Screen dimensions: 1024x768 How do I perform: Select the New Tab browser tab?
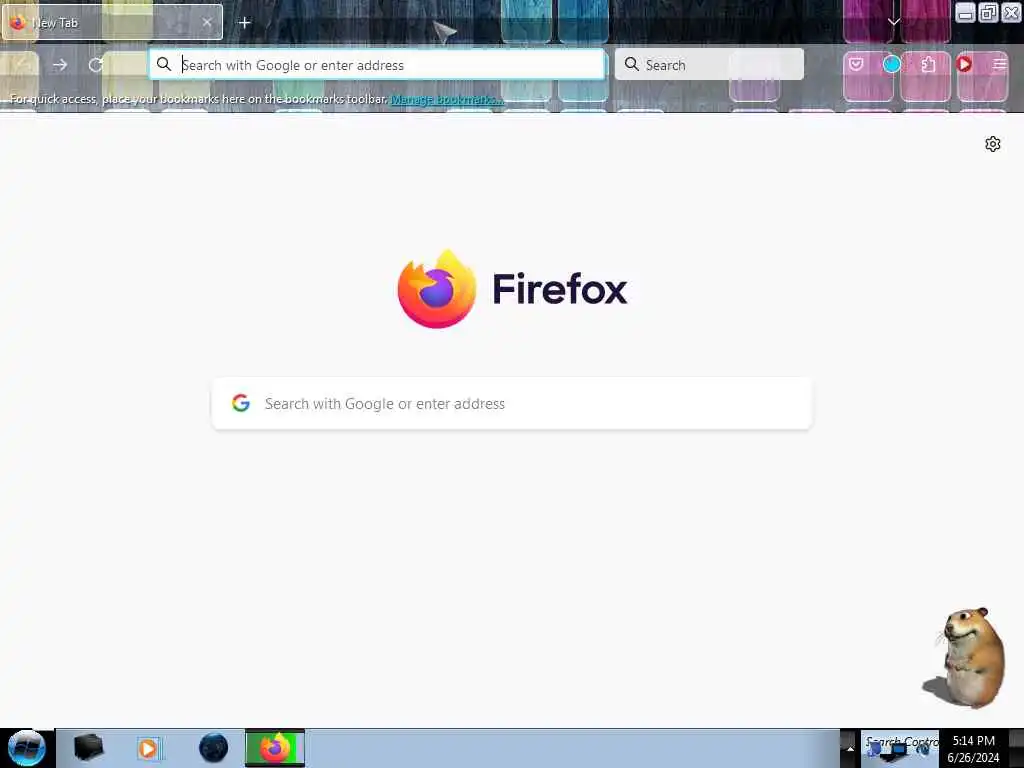pos(112,22)
